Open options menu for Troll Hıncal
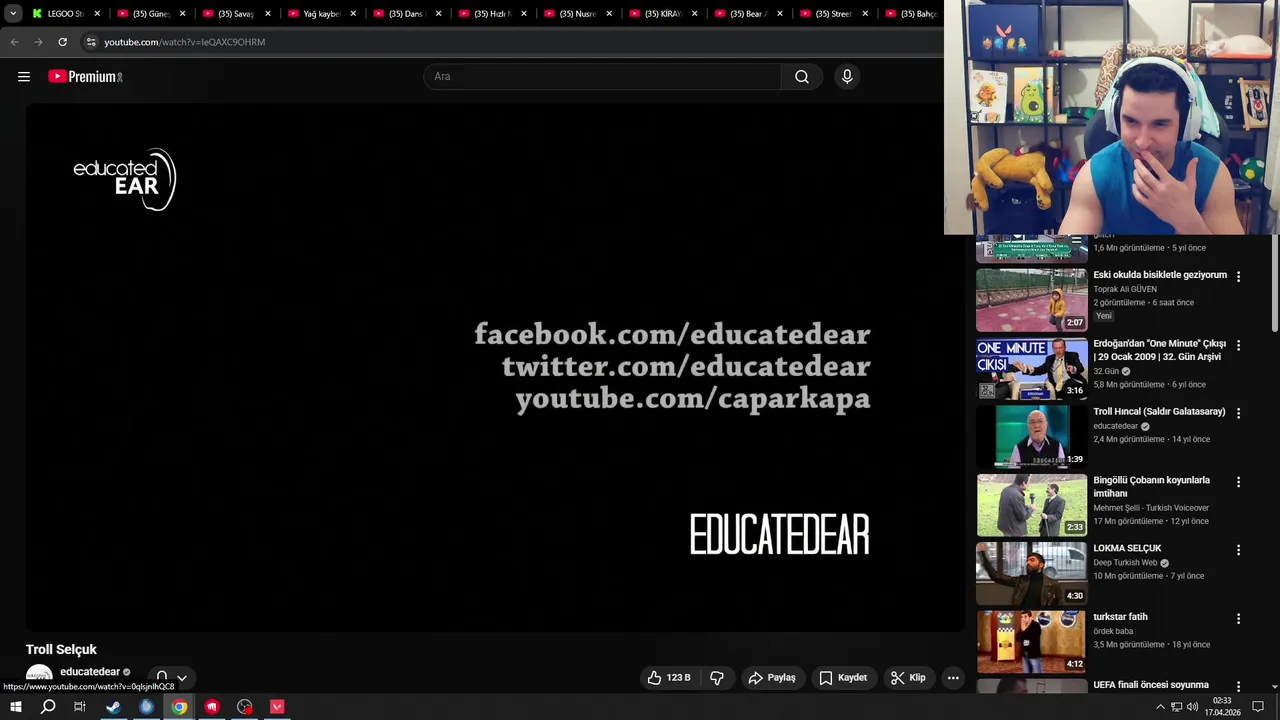The height and width of the screenshot is (720, 1280). [1238, 413]
